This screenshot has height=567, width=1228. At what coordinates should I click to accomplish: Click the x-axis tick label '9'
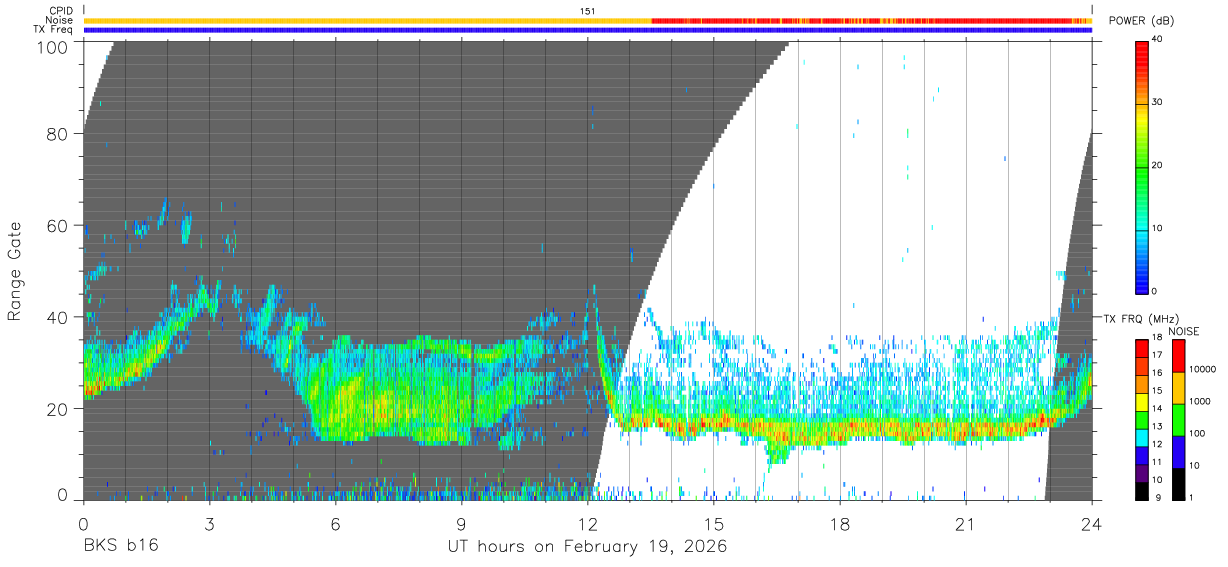(x=462, y=523)
